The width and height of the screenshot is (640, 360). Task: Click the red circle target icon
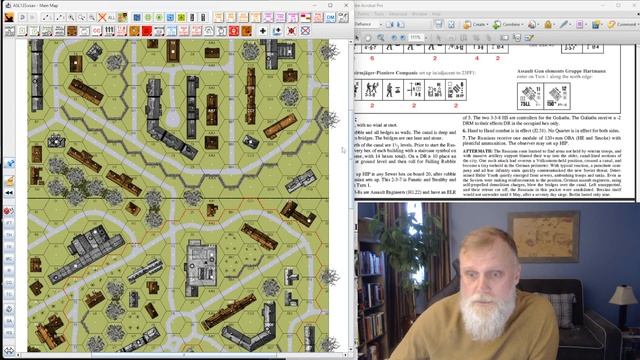click(x=234, y=31)
